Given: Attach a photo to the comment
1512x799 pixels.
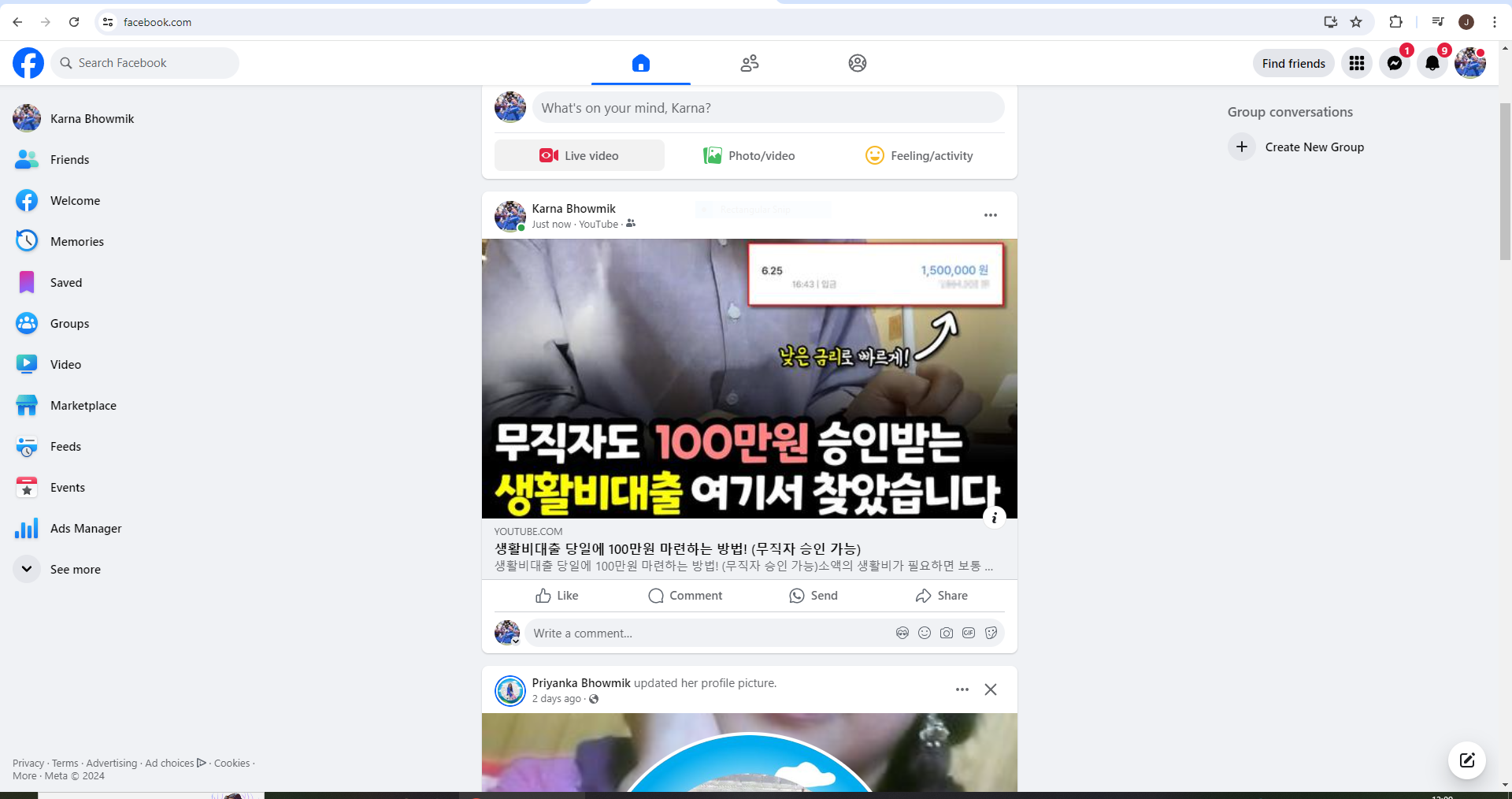Looking at the screenshot, I should 947,633.
